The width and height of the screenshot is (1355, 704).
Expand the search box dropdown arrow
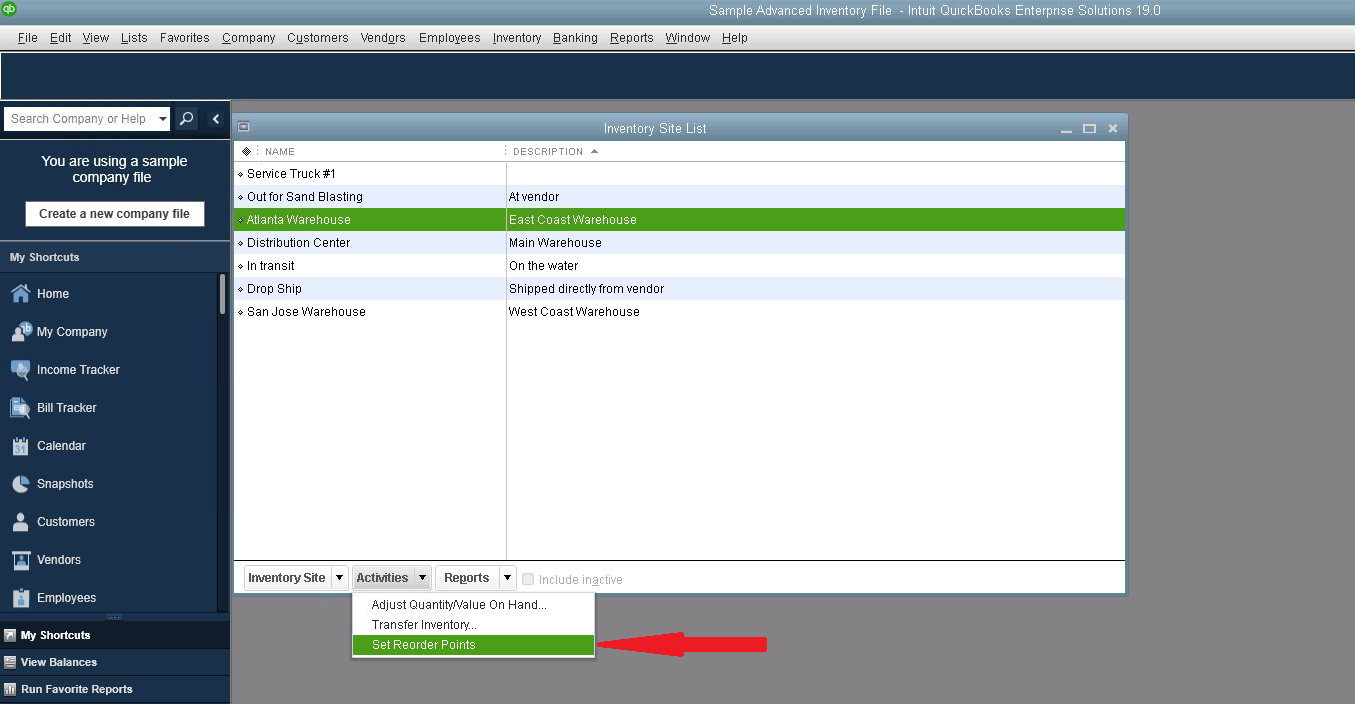pos(163,119)
